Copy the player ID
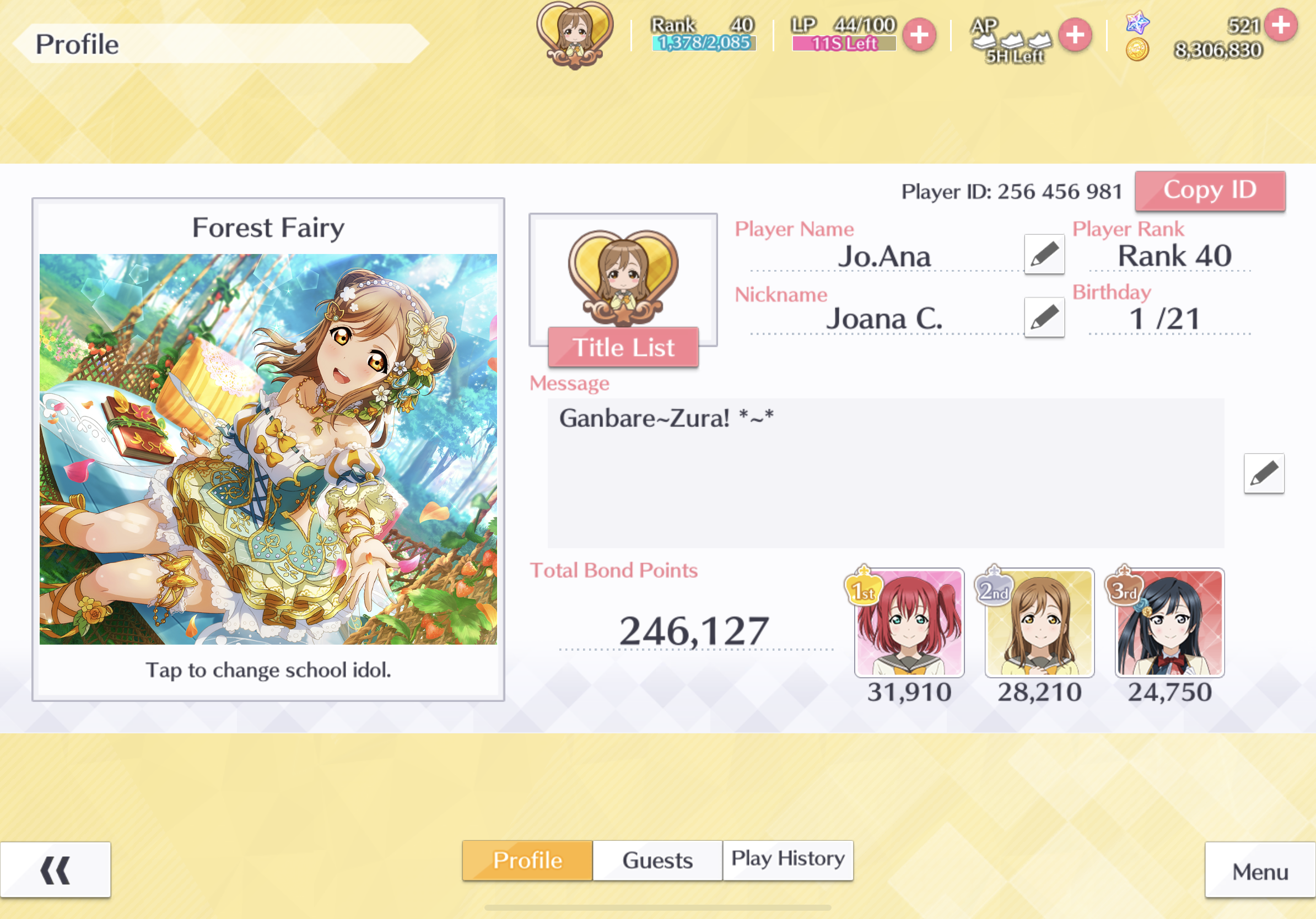 1210,190
